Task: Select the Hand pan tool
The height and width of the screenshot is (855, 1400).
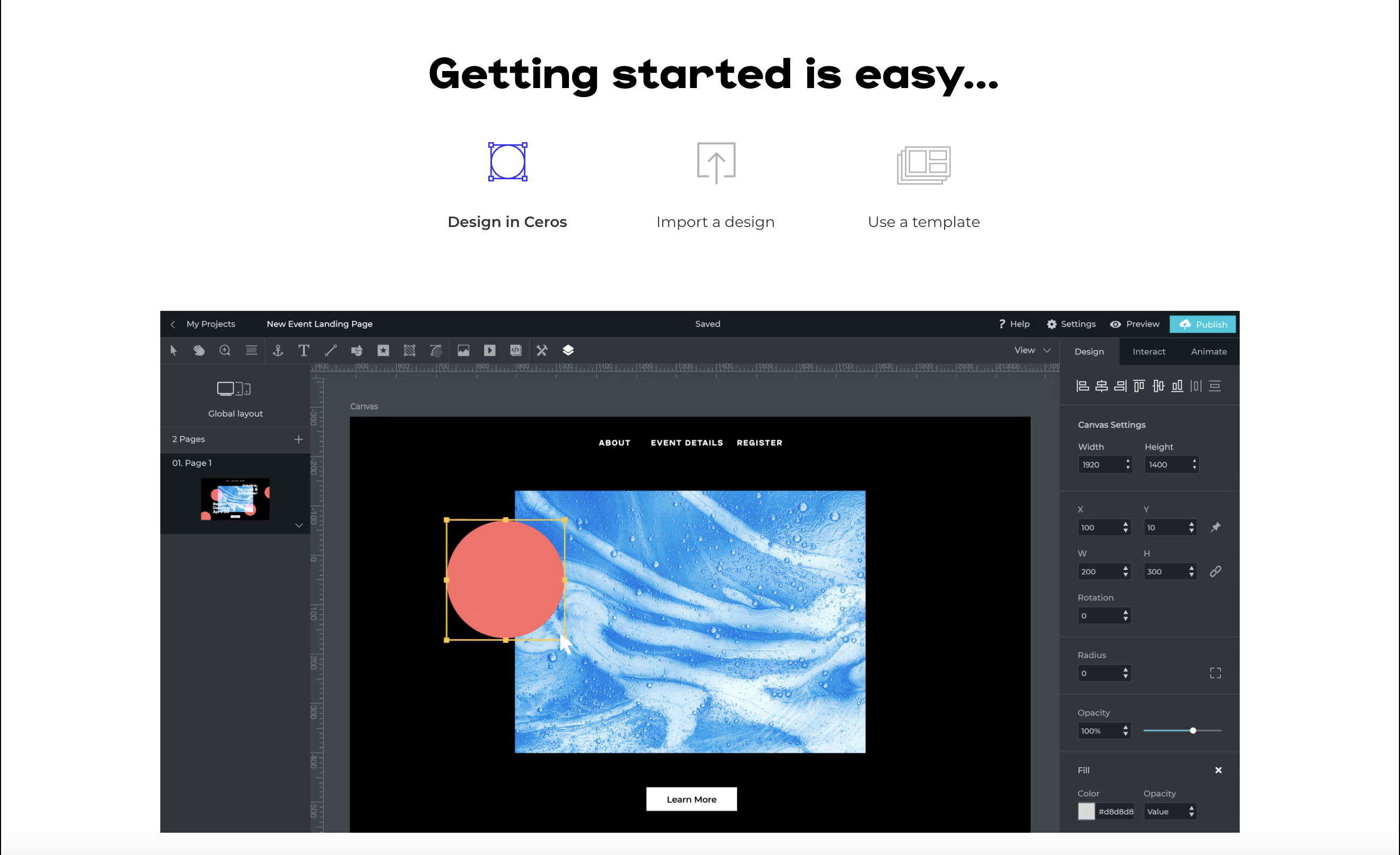Action: (199, 350)
